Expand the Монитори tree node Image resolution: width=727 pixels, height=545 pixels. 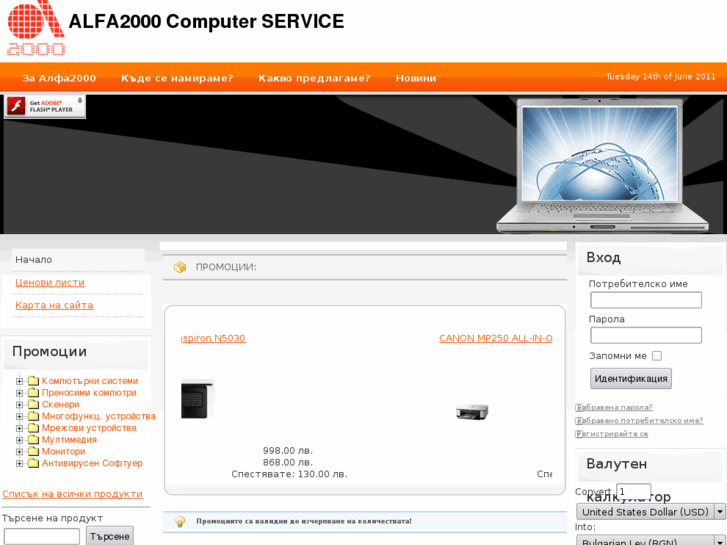(x=19, y=452)
